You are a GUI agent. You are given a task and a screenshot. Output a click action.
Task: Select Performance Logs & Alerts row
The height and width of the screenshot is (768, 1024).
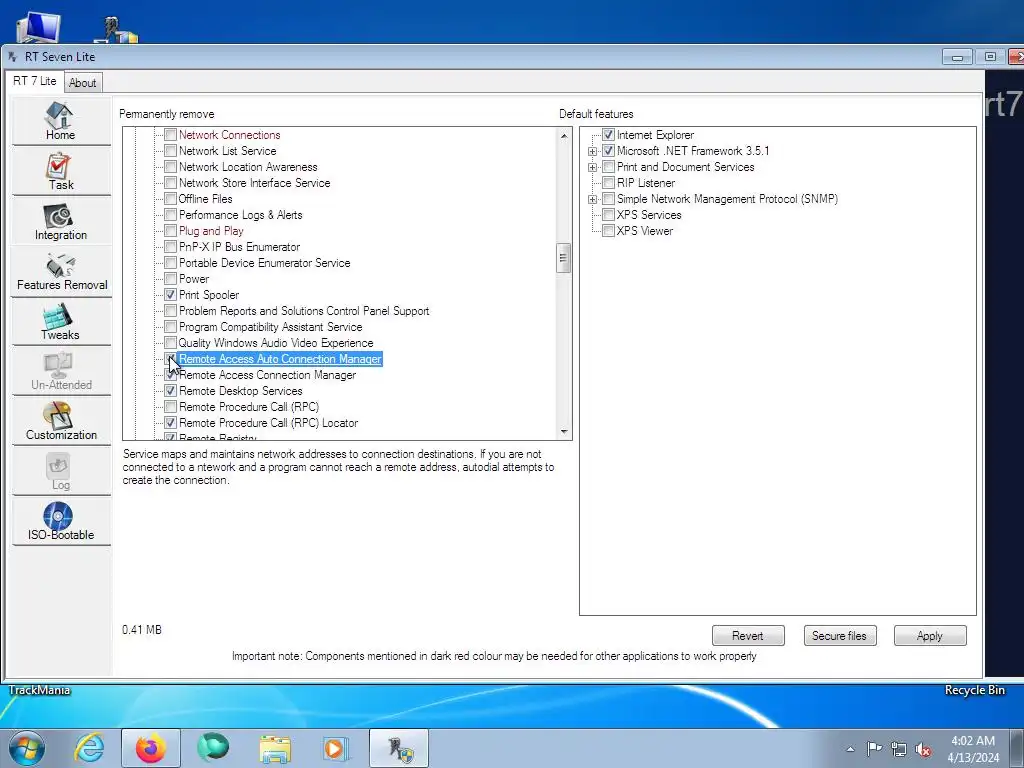tap(240, 215)
